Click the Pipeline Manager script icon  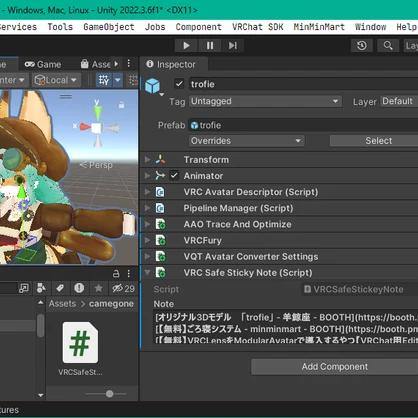point(160,208)
